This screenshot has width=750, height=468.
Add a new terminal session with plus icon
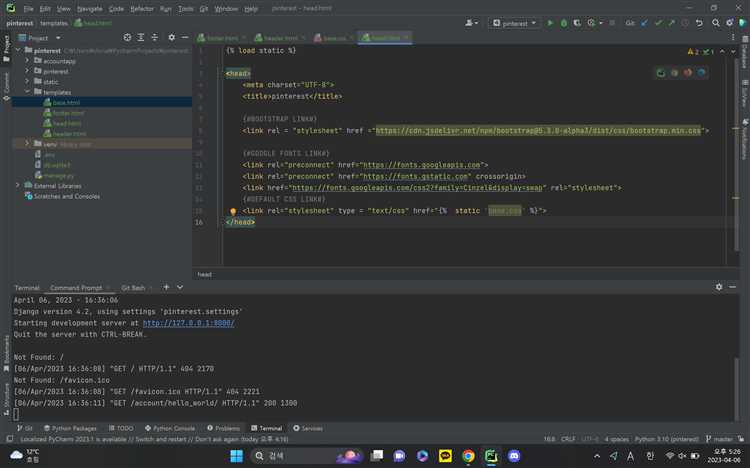click(166, 287)
